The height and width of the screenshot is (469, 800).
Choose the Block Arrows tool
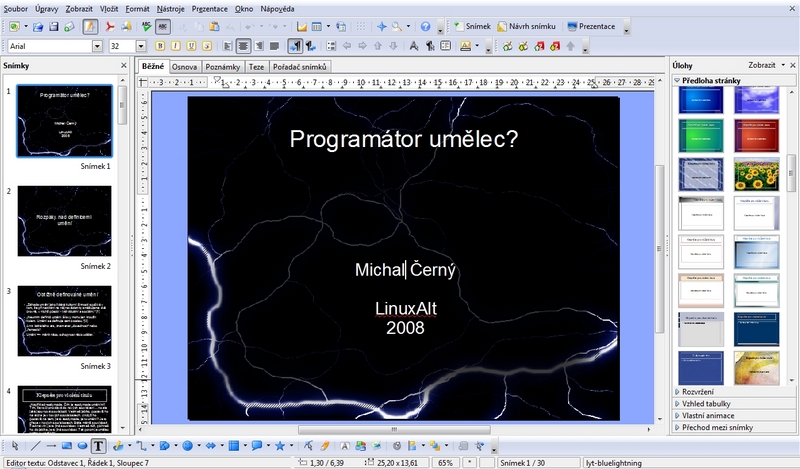pos(211,446)
